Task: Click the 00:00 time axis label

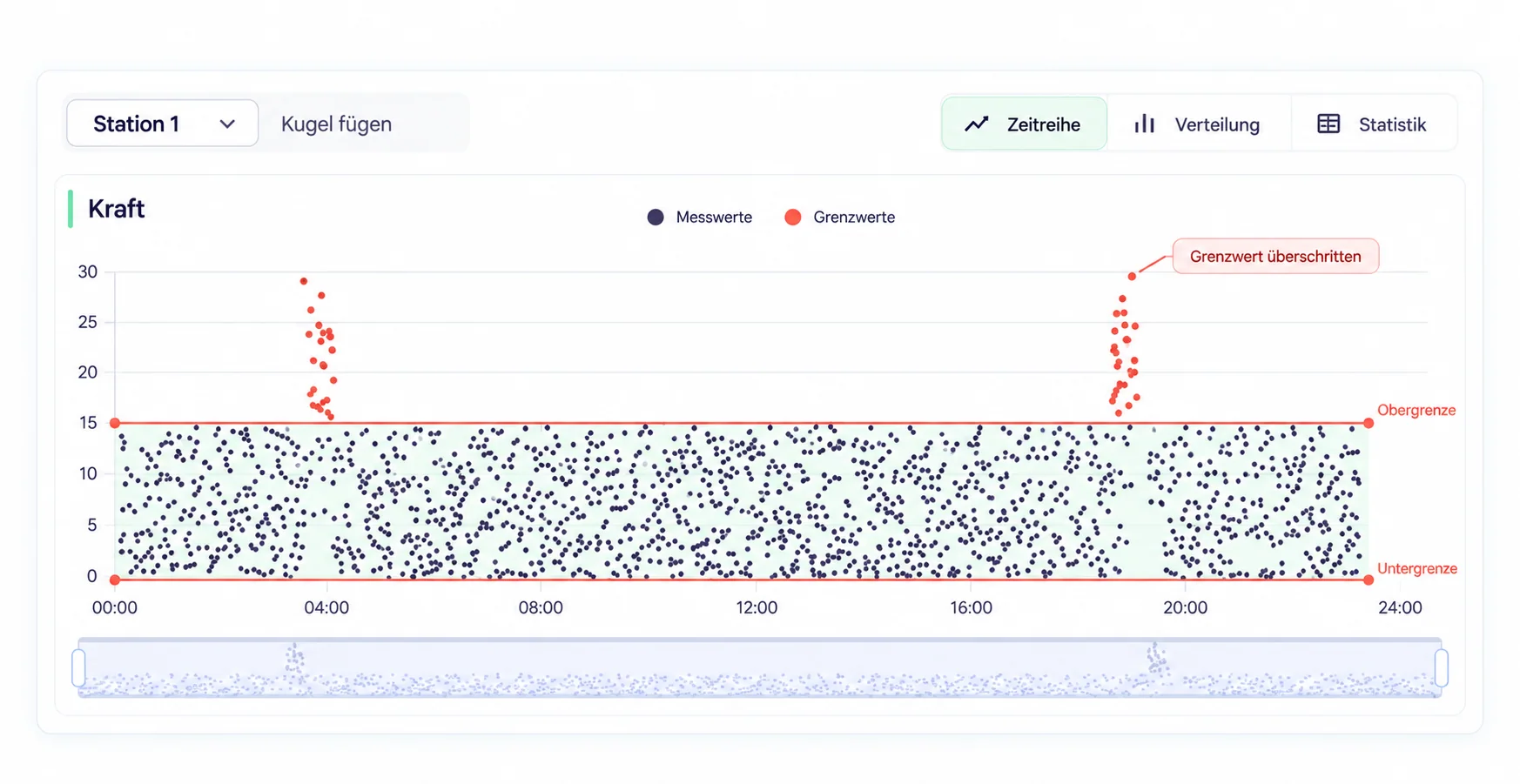Action: [x=115, y=608]
